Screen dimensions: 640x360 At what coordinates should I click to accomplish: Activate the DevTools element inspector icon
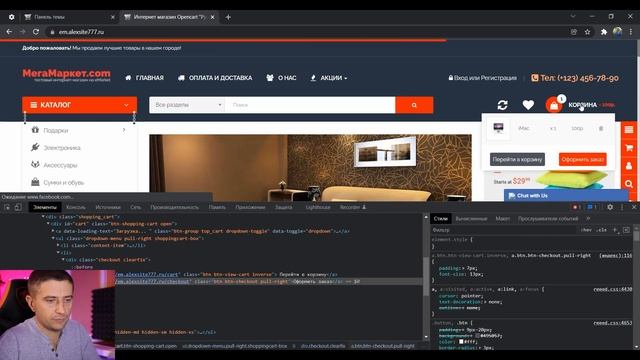(x=7, y=207)
